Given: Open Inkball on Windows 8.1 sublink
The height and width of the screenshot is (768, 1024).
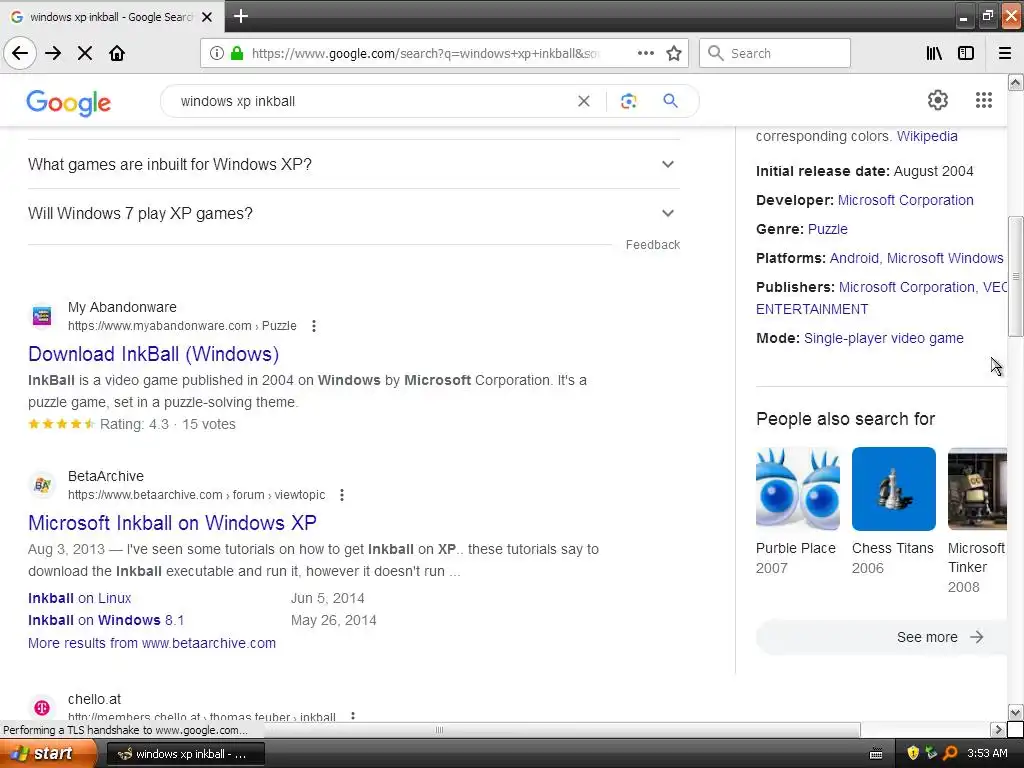Looking at the screenshot, I should pos(106,620).
